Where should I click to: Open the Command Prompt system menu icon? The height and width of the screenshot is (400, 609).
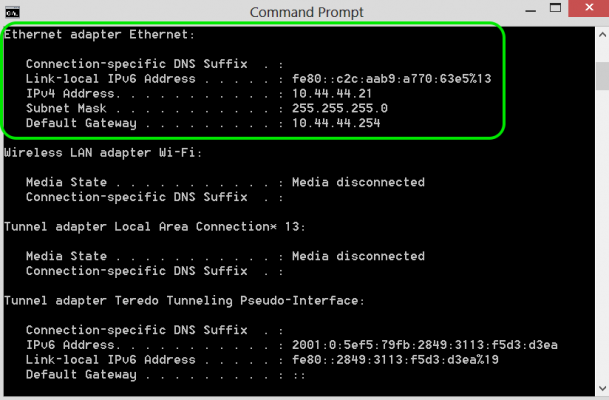[10, 11]
